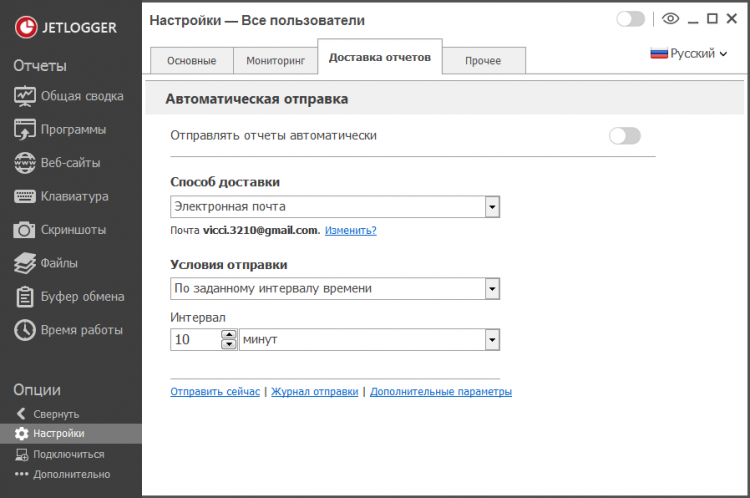Open the Общая сводка summary icon
This screenshot has width=750, height=498.
coord(25,96)
